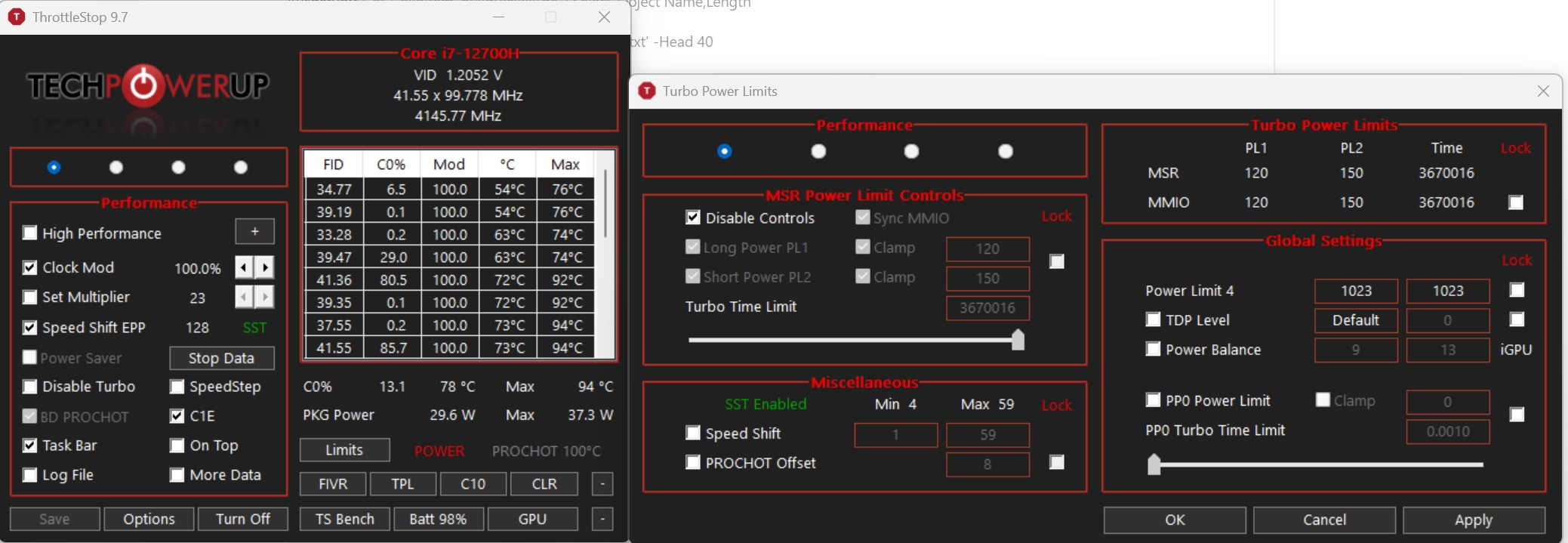Viewport: 1568px width, 543px height.
Task: Click Turbo Time Limit slider handle
Action: [x=1018, y=340]
